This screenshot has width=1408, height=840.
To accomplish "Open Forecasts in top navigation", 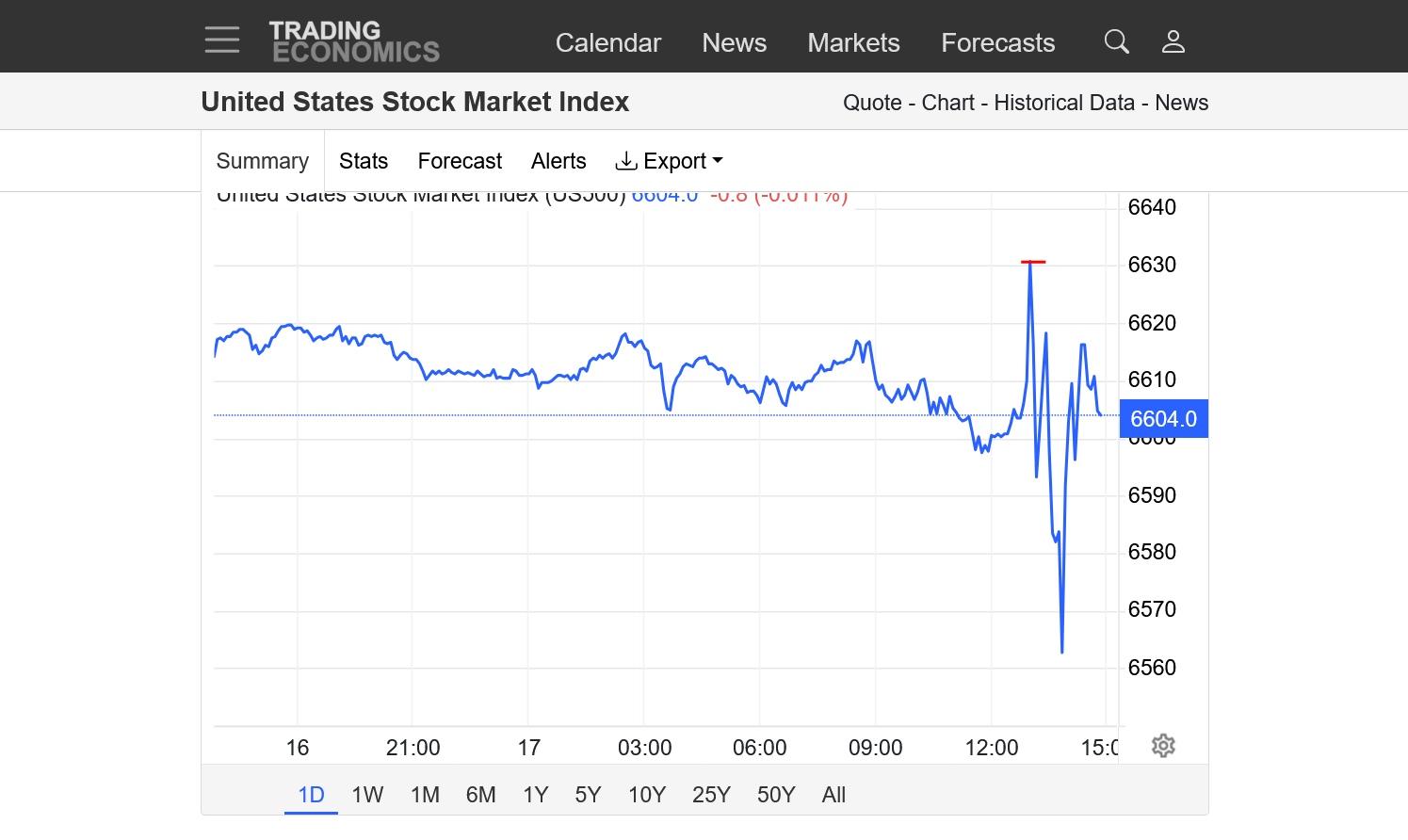I will point(997,42).
